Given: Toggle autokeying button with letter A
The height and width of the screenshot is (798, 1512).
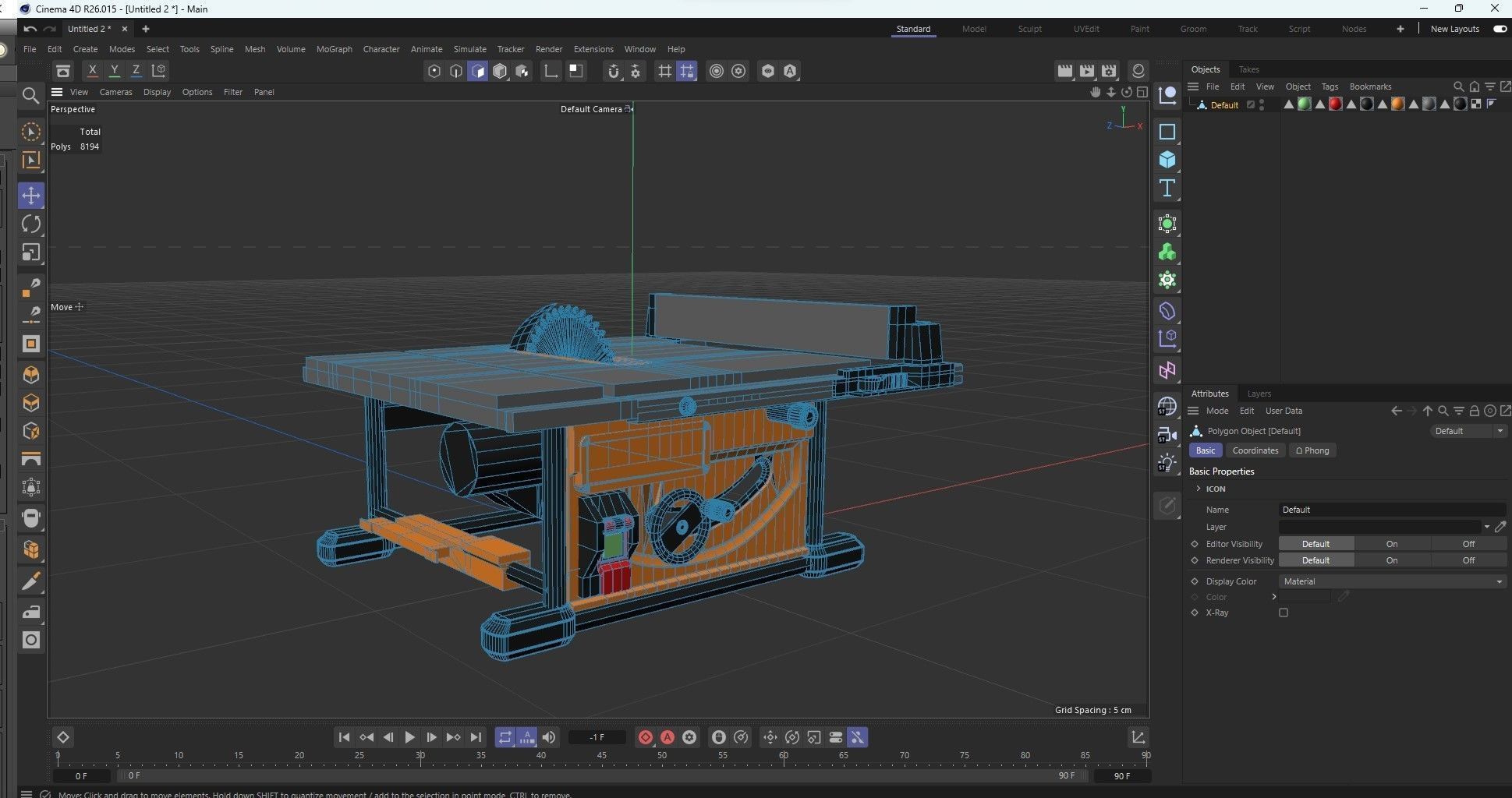Looking at the screenshot, I should pyautogui.click(x=667, y=737).
